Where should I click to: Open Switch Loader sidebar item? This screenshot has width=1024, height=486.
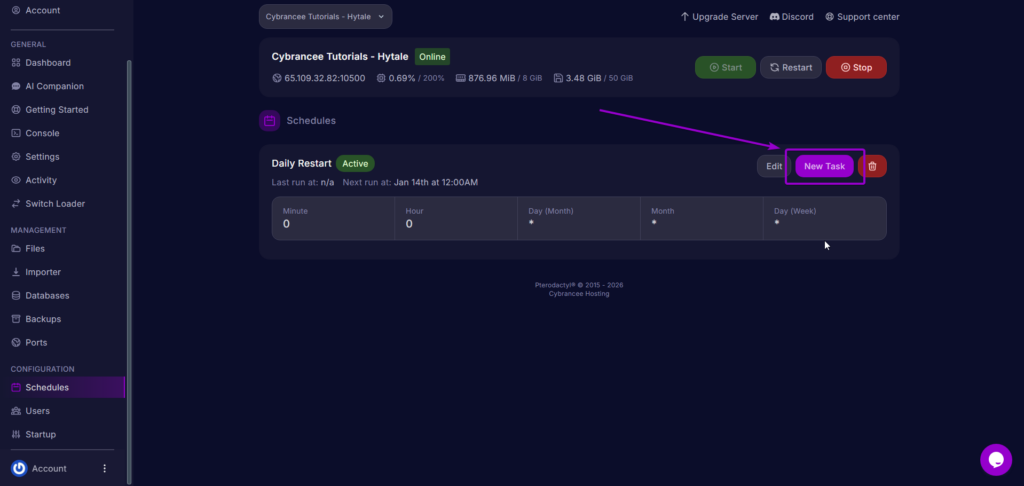tap(55, 204)
